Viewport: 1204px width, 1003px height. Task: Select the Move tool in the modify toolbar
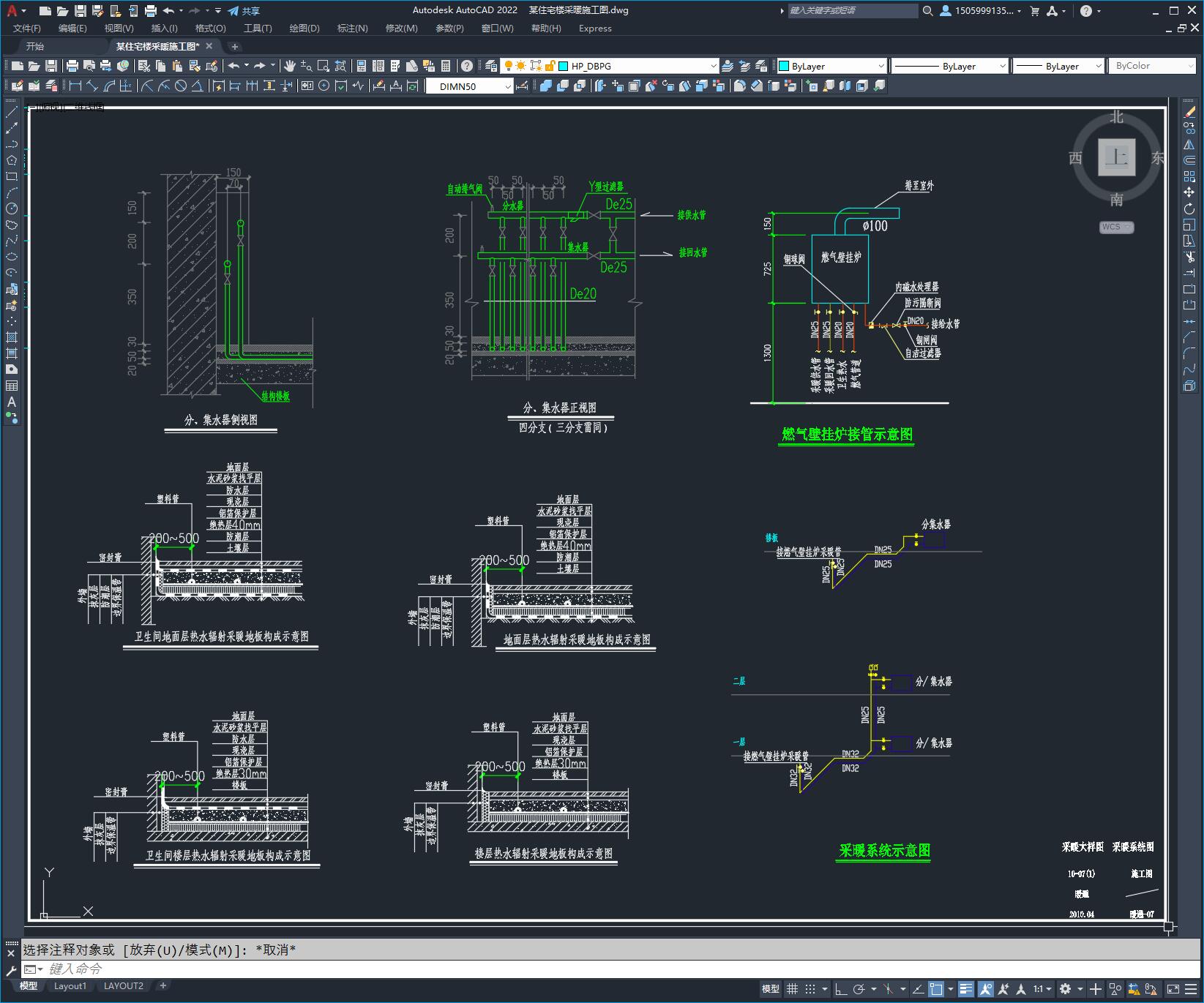[1189, 192]
